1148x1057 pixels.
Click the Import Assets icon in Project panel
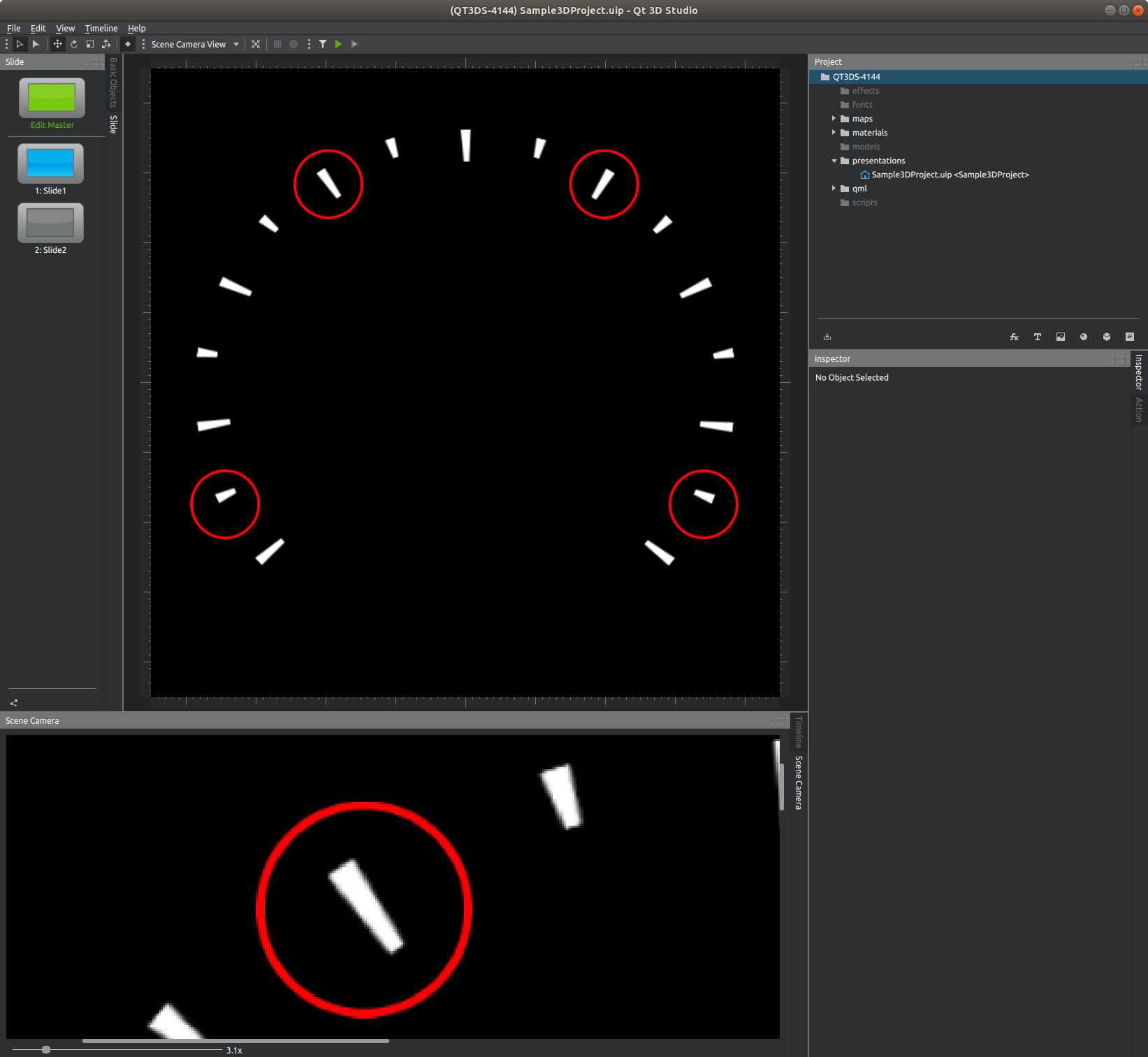(x=827, y=337)
